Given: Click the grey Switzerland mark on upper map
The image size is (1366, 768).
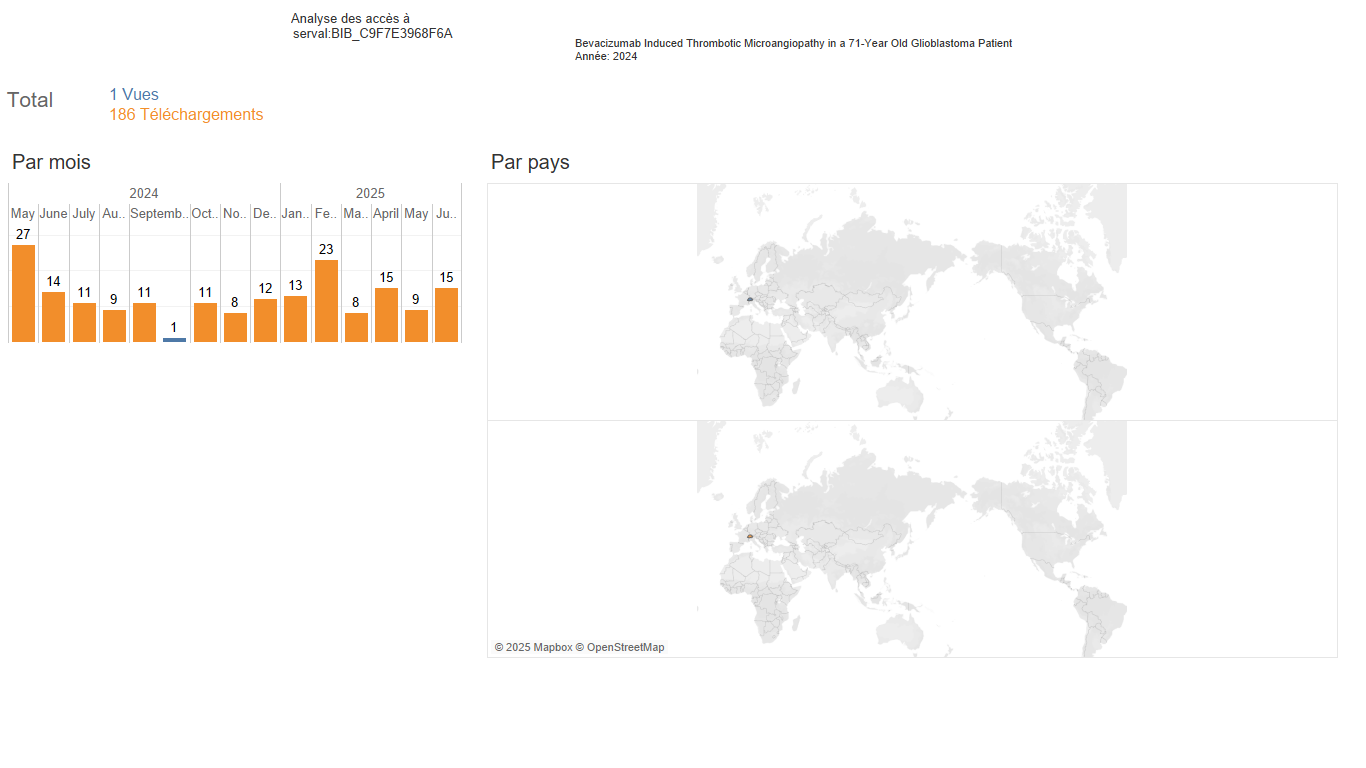Looking at the screenshot, I should (x=749, y=299).
